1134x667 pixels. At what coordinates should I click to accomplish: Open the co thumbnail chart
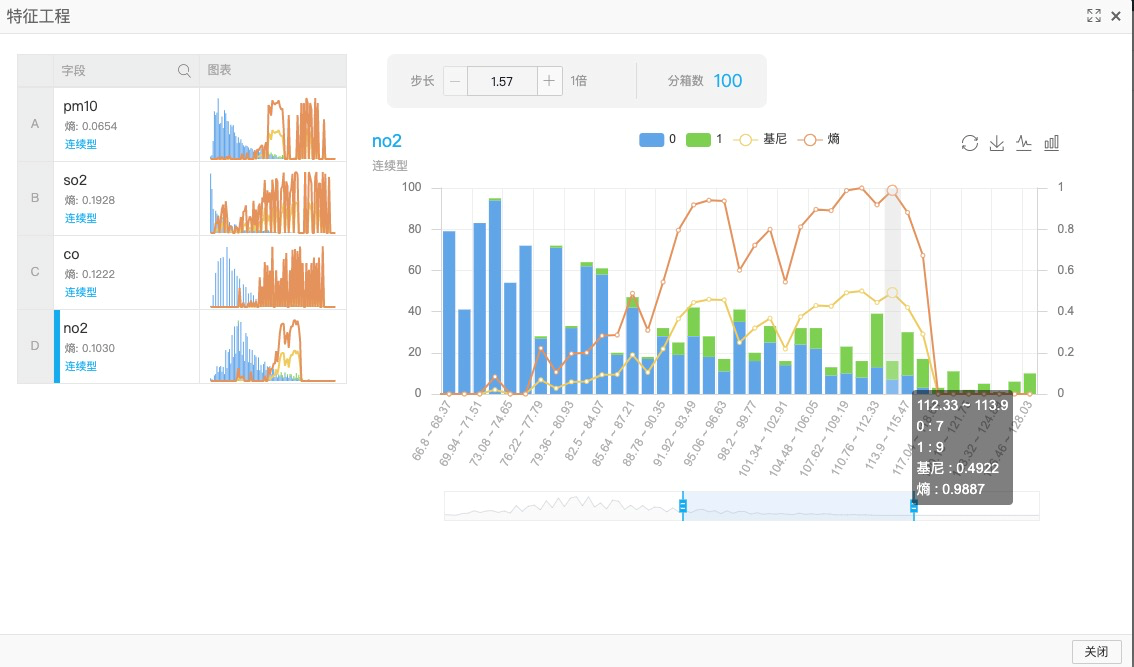pos(273,276)
